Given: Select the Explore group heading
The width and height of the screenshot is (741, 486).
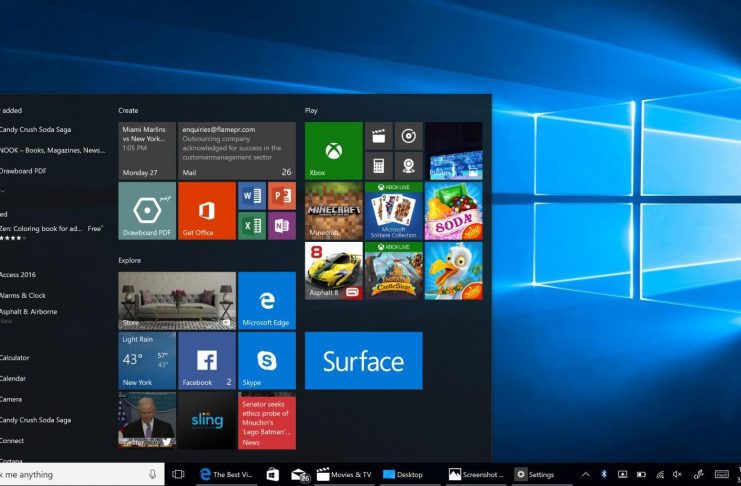Looking at the screenshot, I should pyautogui.click(x=129, y=260).
